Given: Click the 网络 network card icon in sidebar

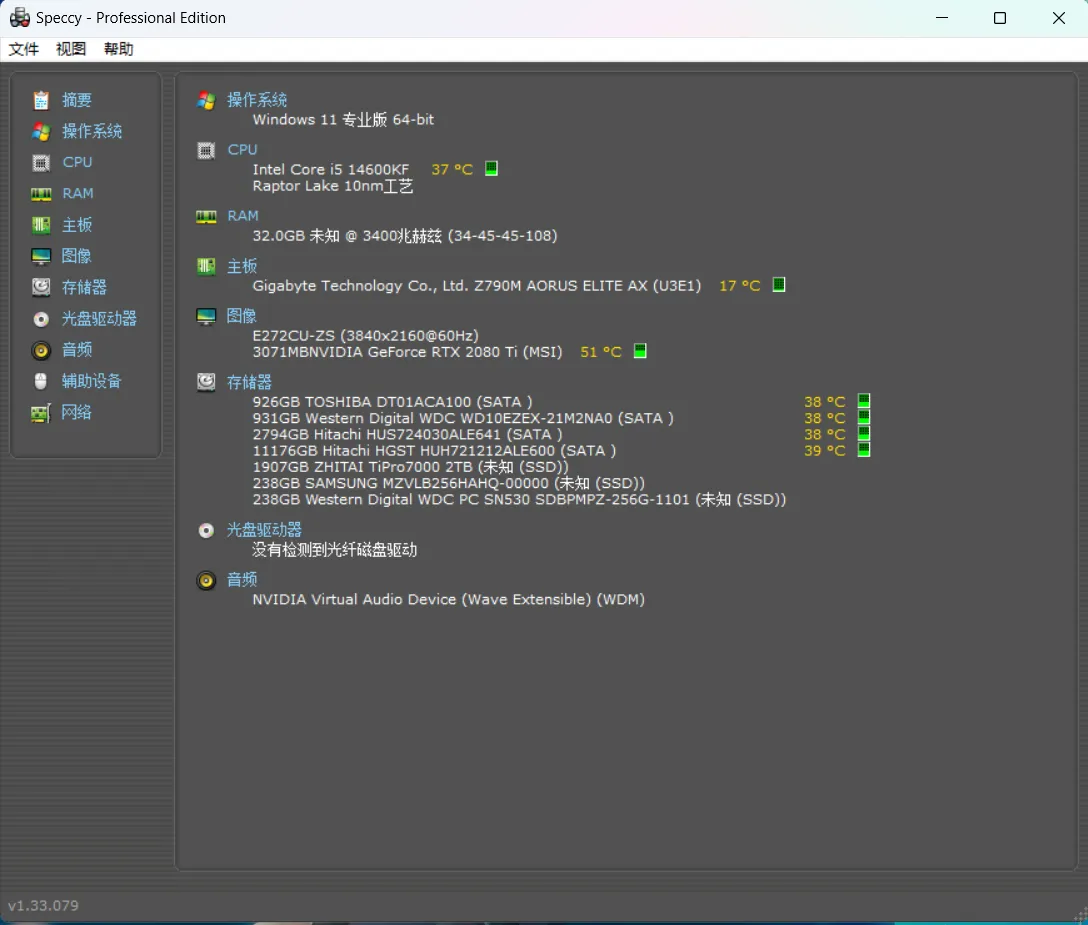Looking at the screenshot, I should point(41,413).
